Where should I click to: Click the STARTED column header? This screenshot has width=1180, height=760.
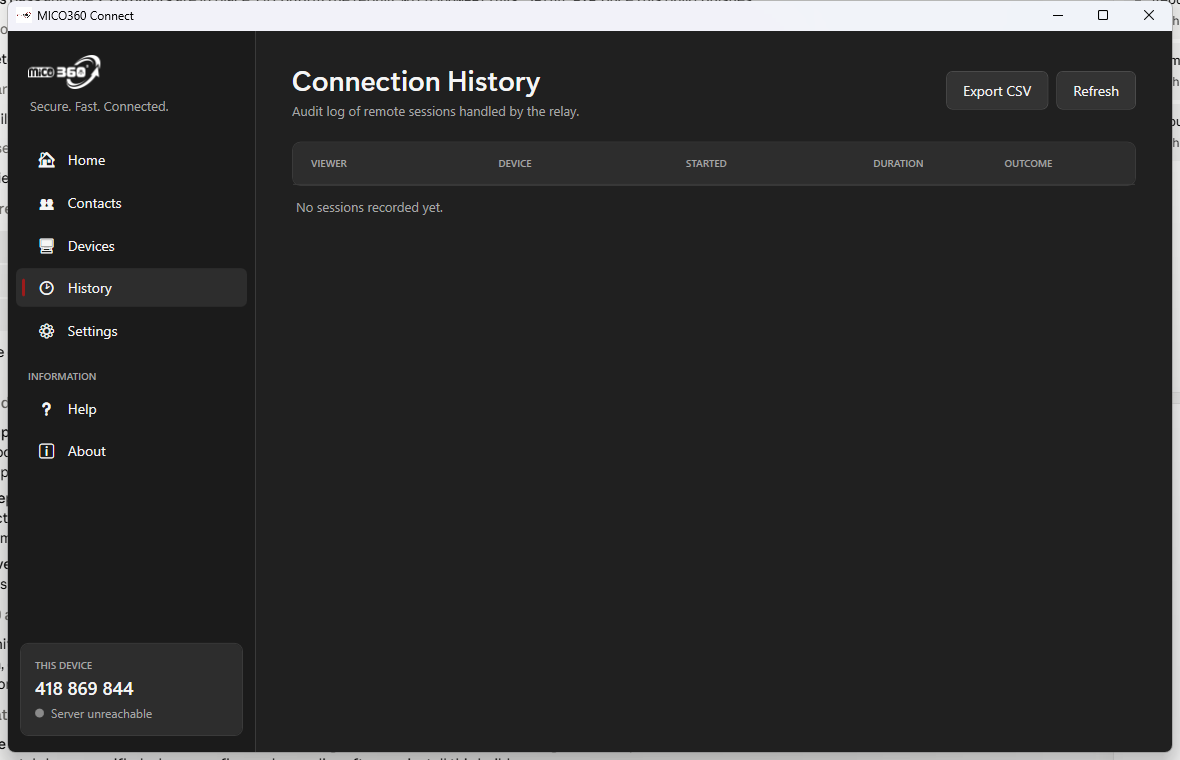pyautogui.click(x=706, y=163)
